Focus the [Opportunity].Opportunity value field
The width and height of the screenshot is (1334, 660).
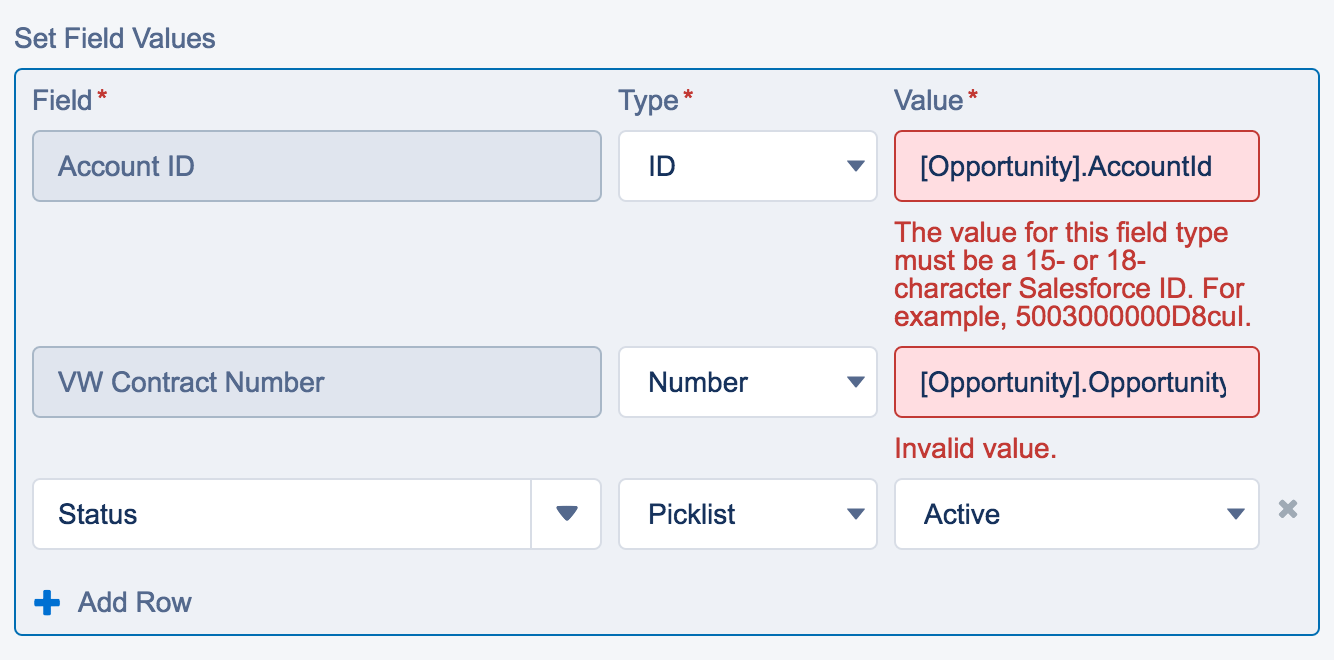click(1076, 382)
